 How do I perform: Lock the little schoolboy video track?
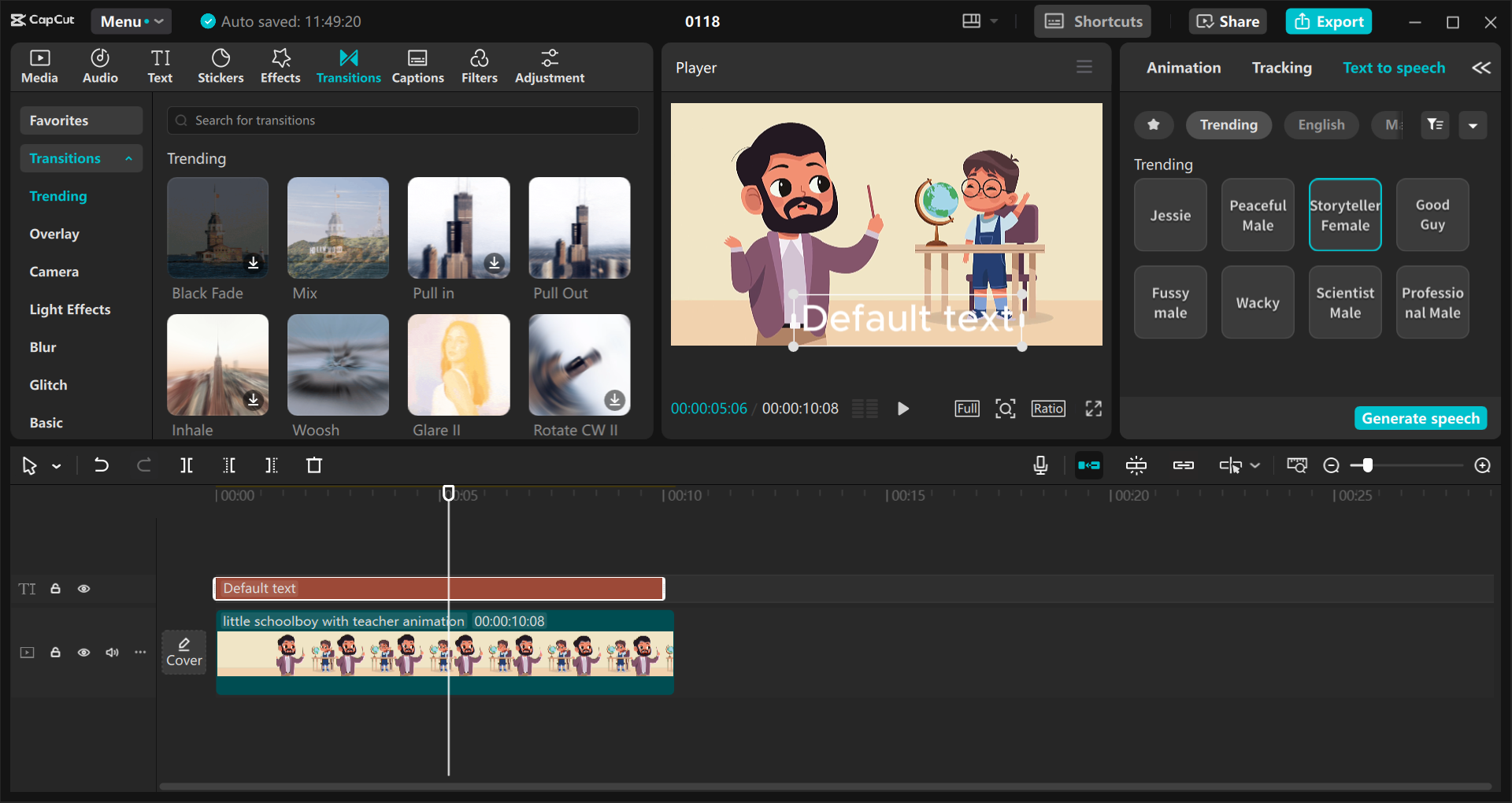(55, 652)
